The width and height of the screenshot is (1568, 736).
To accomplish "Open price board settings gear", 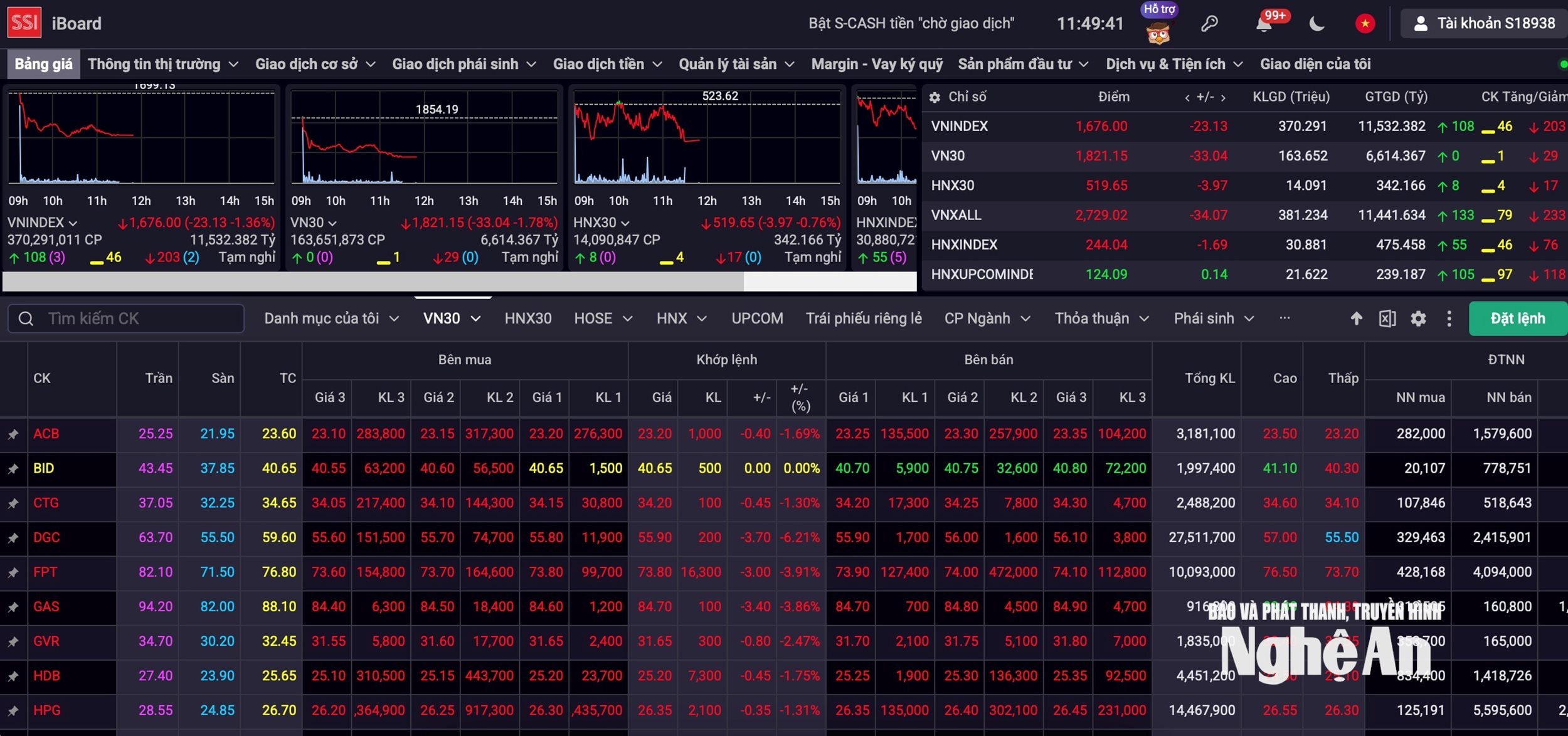I will coord(1418,318).
